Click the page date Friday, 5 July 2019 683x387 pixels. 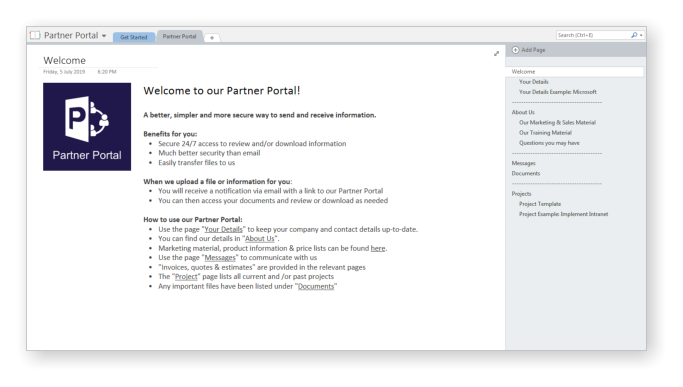64,72
